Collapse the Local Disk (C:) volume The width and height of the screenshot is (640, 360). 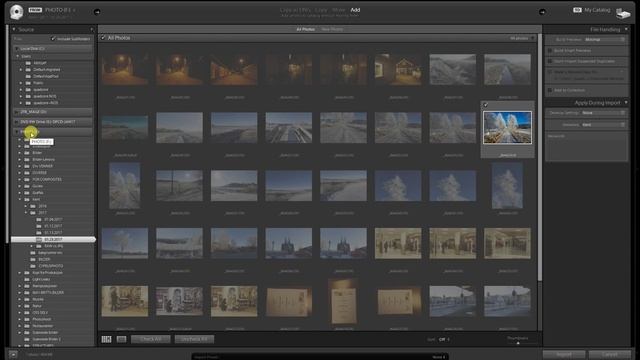click(x=16, y=49)
